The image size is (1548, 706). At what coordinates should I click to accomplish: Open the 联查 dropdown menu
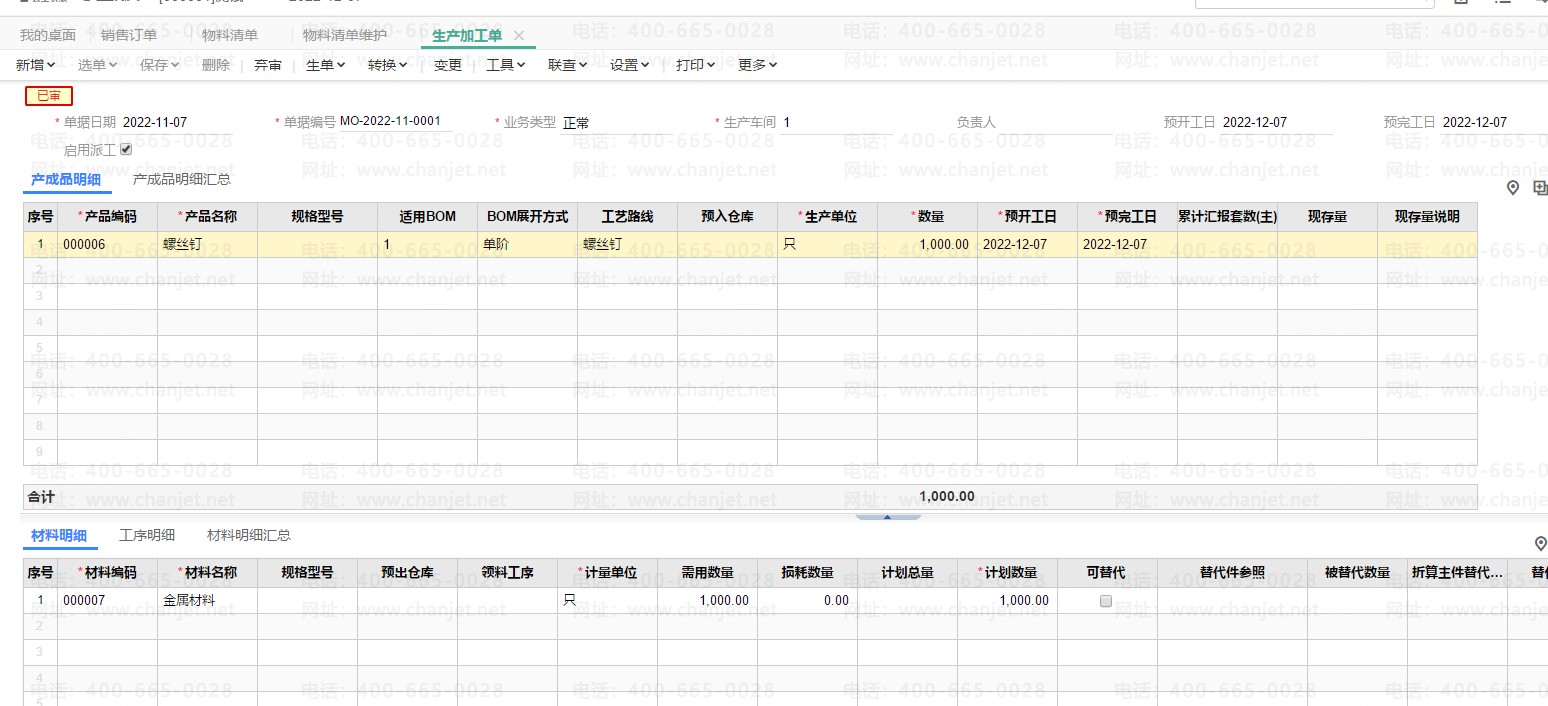click(x=568, y=65)
